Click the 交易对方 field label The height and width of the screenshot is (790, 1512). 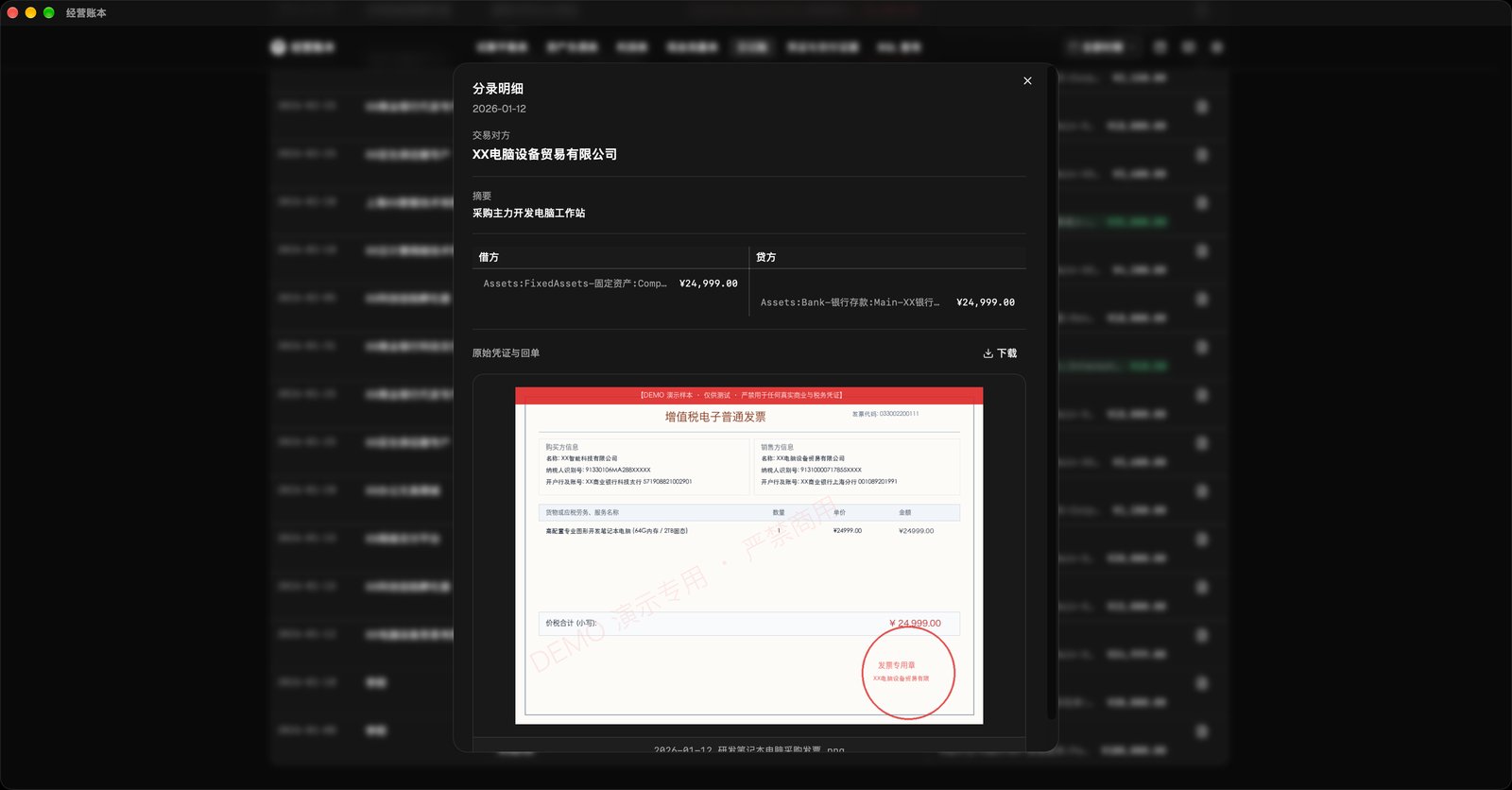(x=491, y=135)
